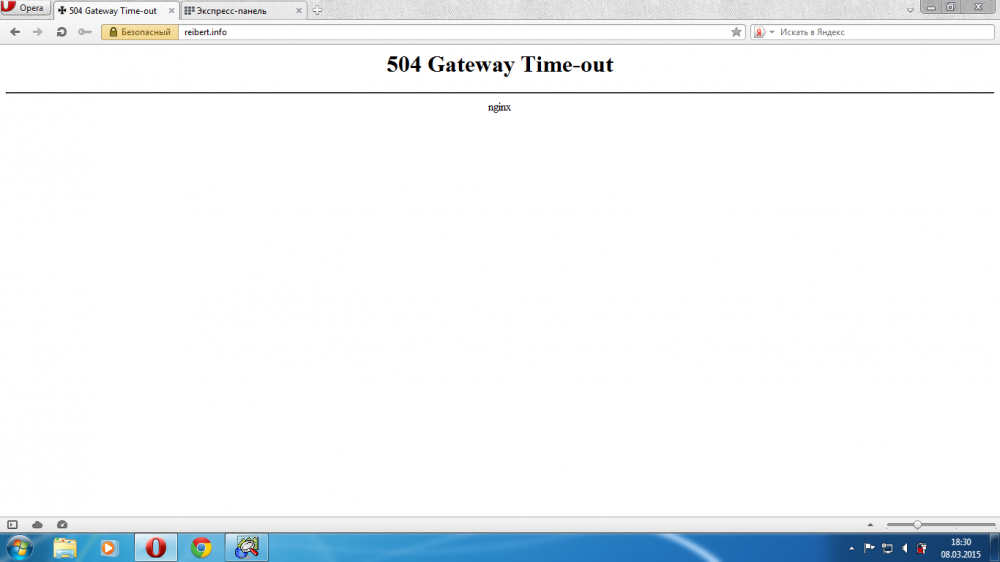Open the closed tabs dropdown arrow
Screen dimensions: 1000x562
pos(910,10)
